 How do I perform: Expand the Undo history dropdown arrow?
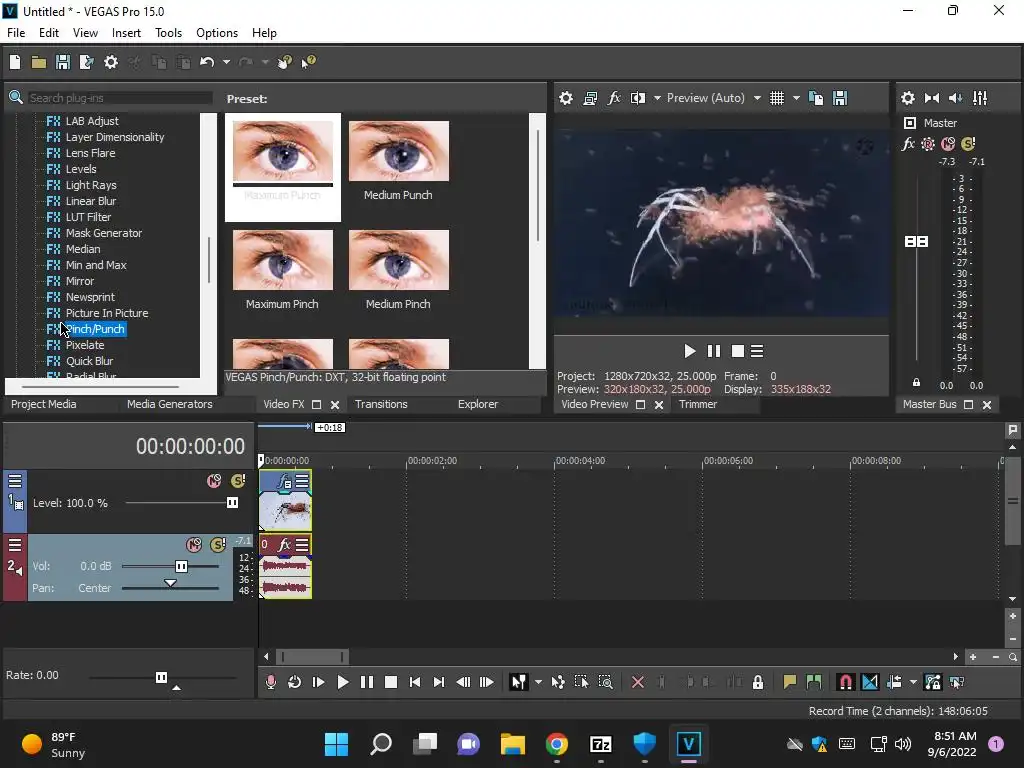click(226, 62)
